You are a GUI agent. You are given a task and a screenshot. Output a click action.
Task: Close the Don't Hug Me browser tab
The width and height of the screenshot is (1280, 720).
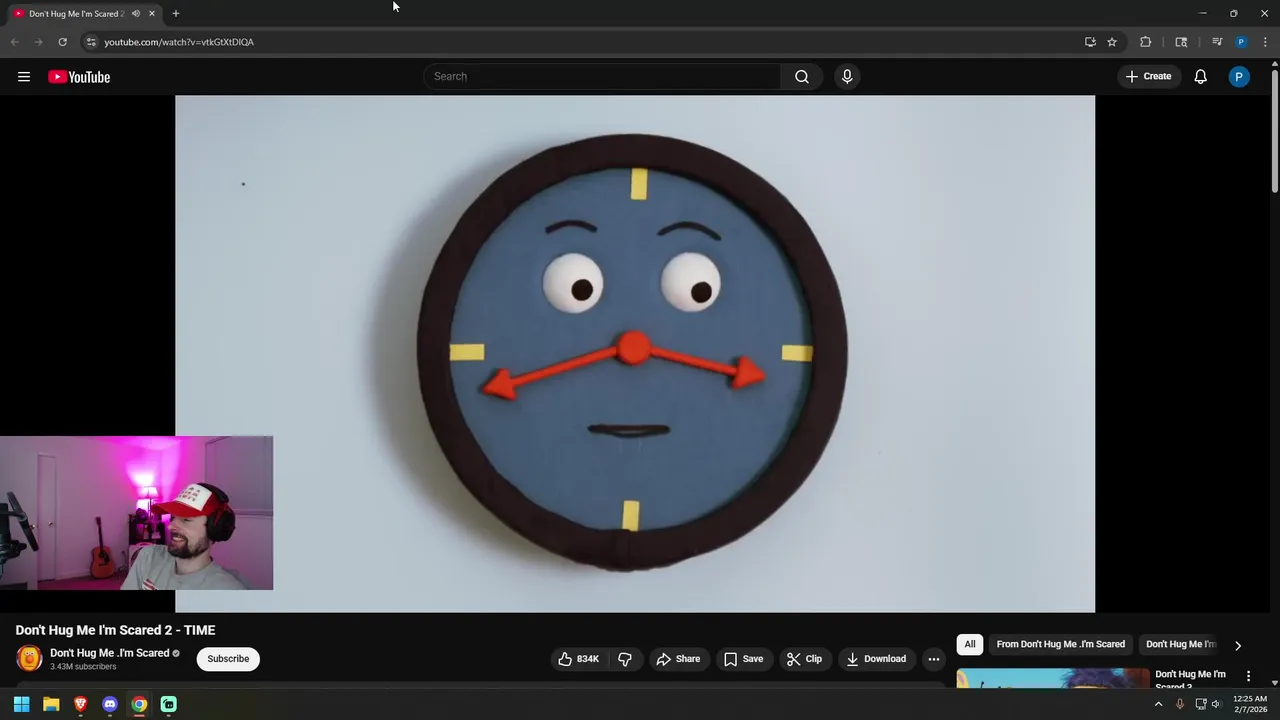pyautogui.click(x=152, y=13)
